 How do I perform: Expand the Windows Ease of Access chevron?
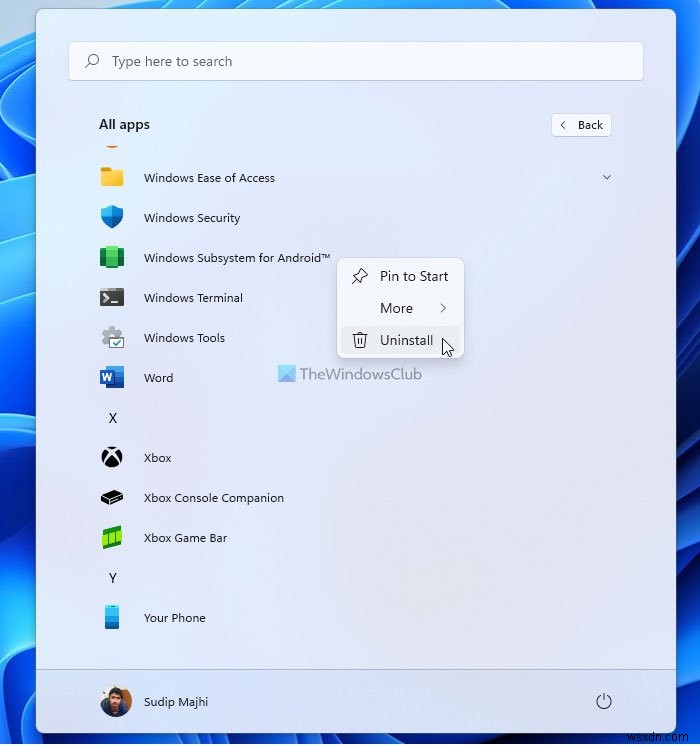(x=607, y=177)
